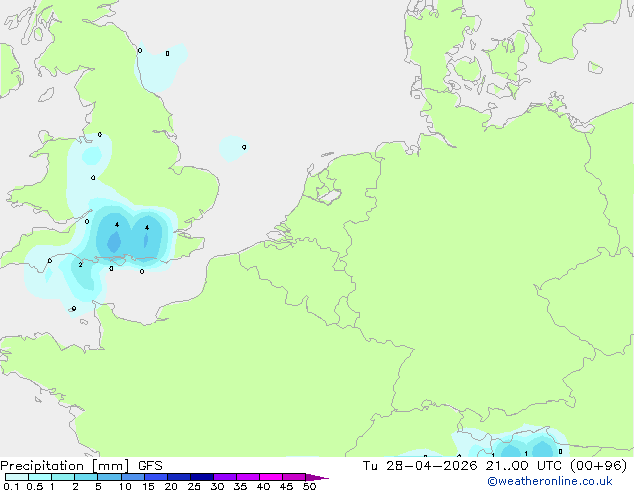Screen dimensions: 634x490
Task: Select the 5–10 mm legend swatch
Action: pos(109,477)
